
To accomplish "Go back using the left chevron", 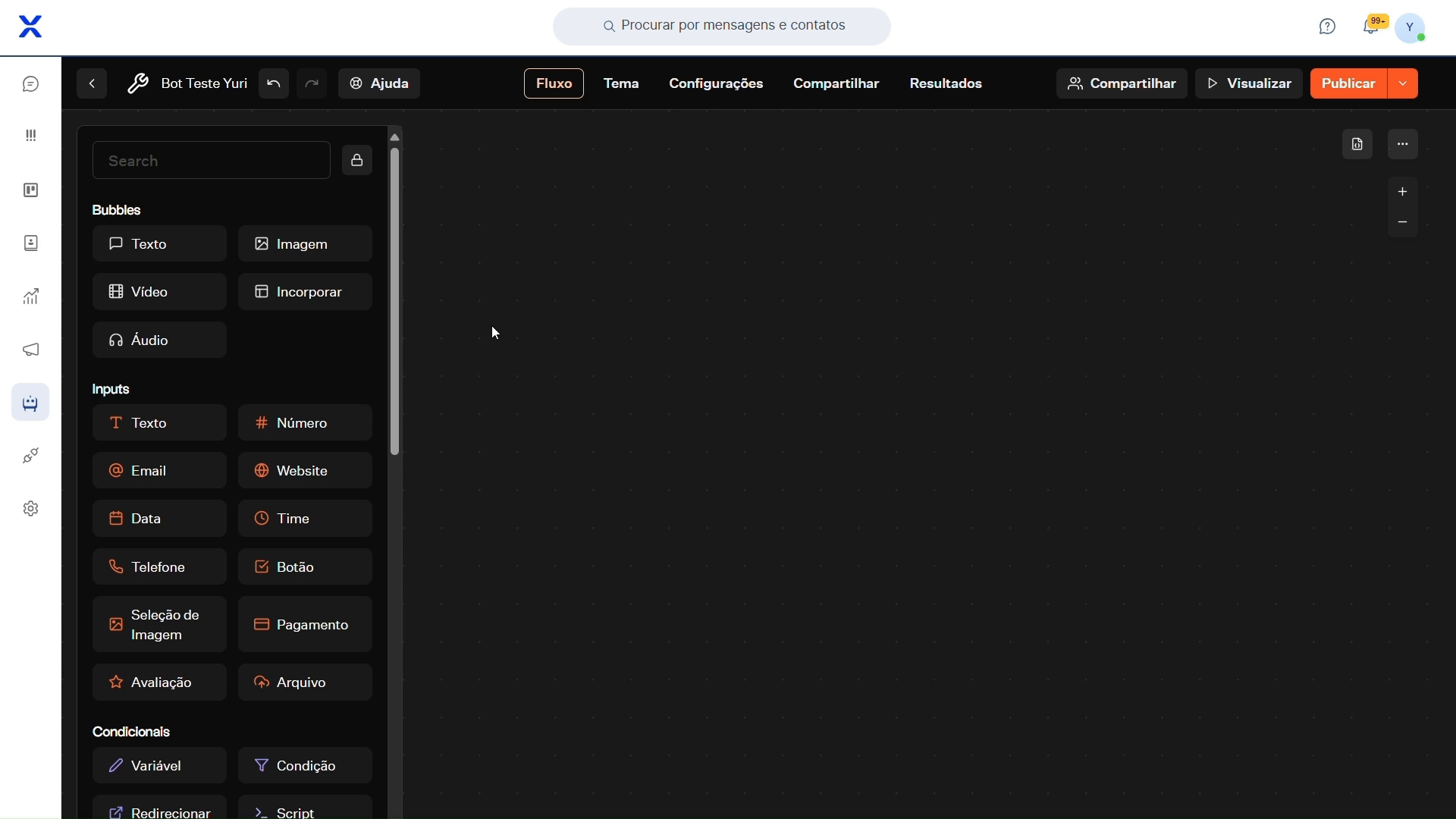I will (x=92, y=83).
